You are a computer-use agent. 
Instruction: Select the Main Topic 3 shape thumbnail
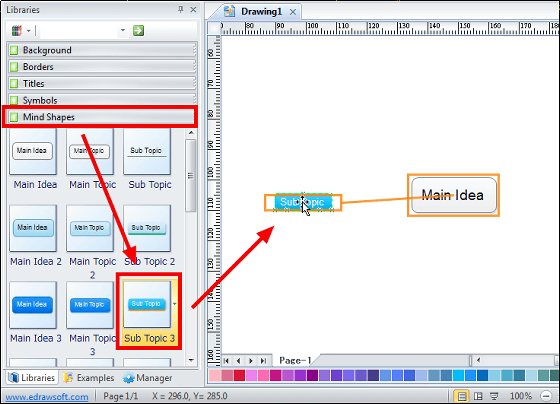tap(90, 305)
